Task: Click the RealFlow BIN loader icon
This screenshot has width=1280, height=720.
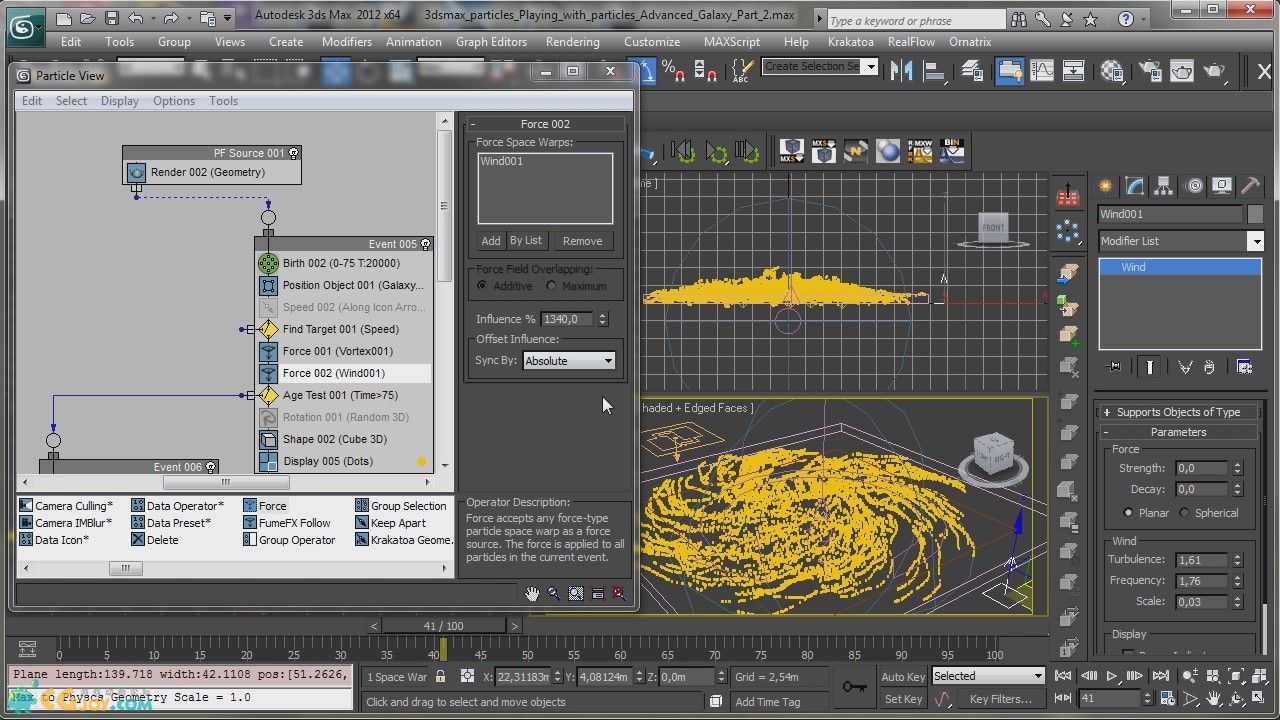Action: click(x=951, y=151)
